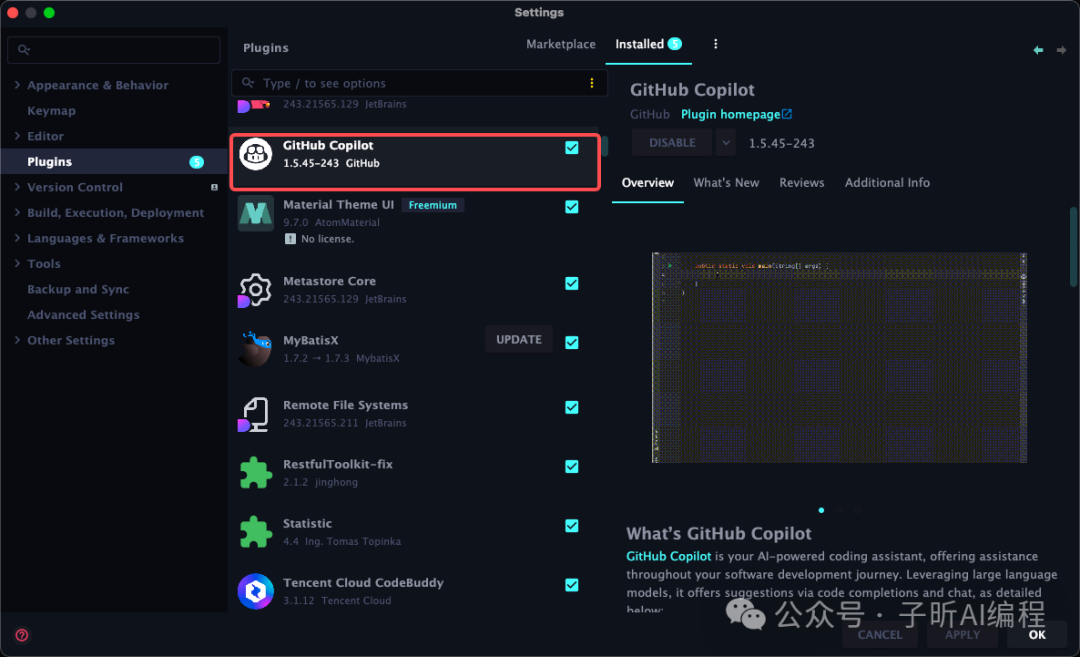1080x657 pixels.
Task: Select Keymap in the settings tree
Action: pos(51,110)
